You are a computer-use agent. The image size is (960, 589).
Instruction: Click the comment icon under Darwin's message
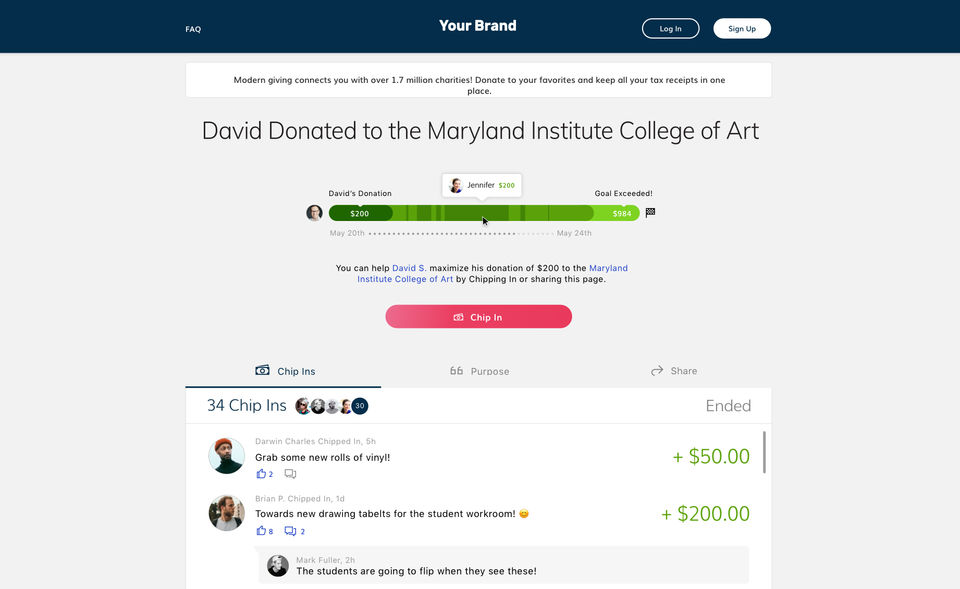coord(290,474)
